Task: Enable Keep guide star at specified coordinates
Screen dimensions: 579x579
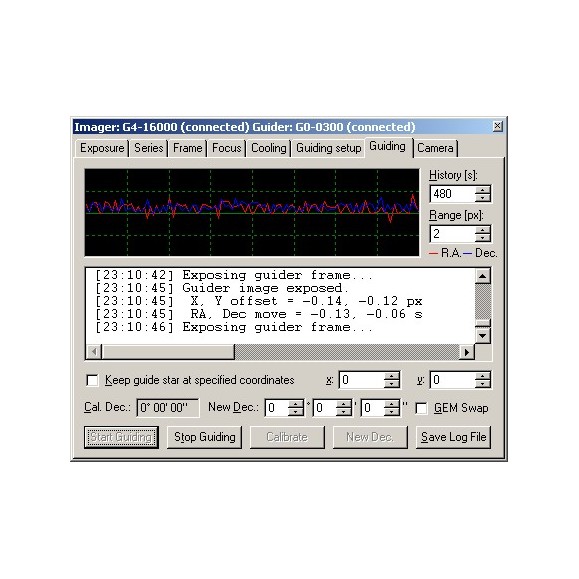Action: point(92,380)
